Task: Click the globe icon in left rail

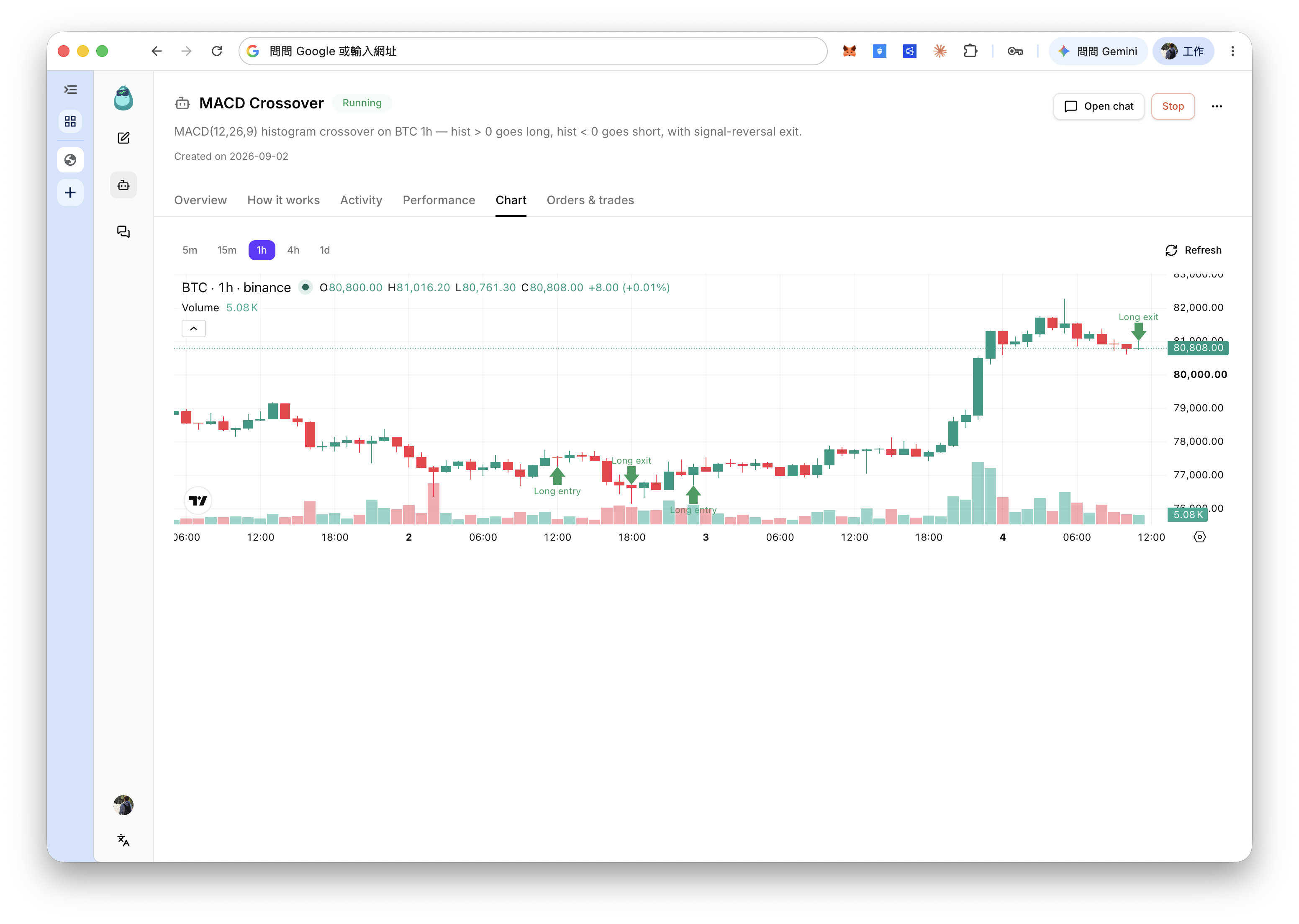Action: [70, 160]
